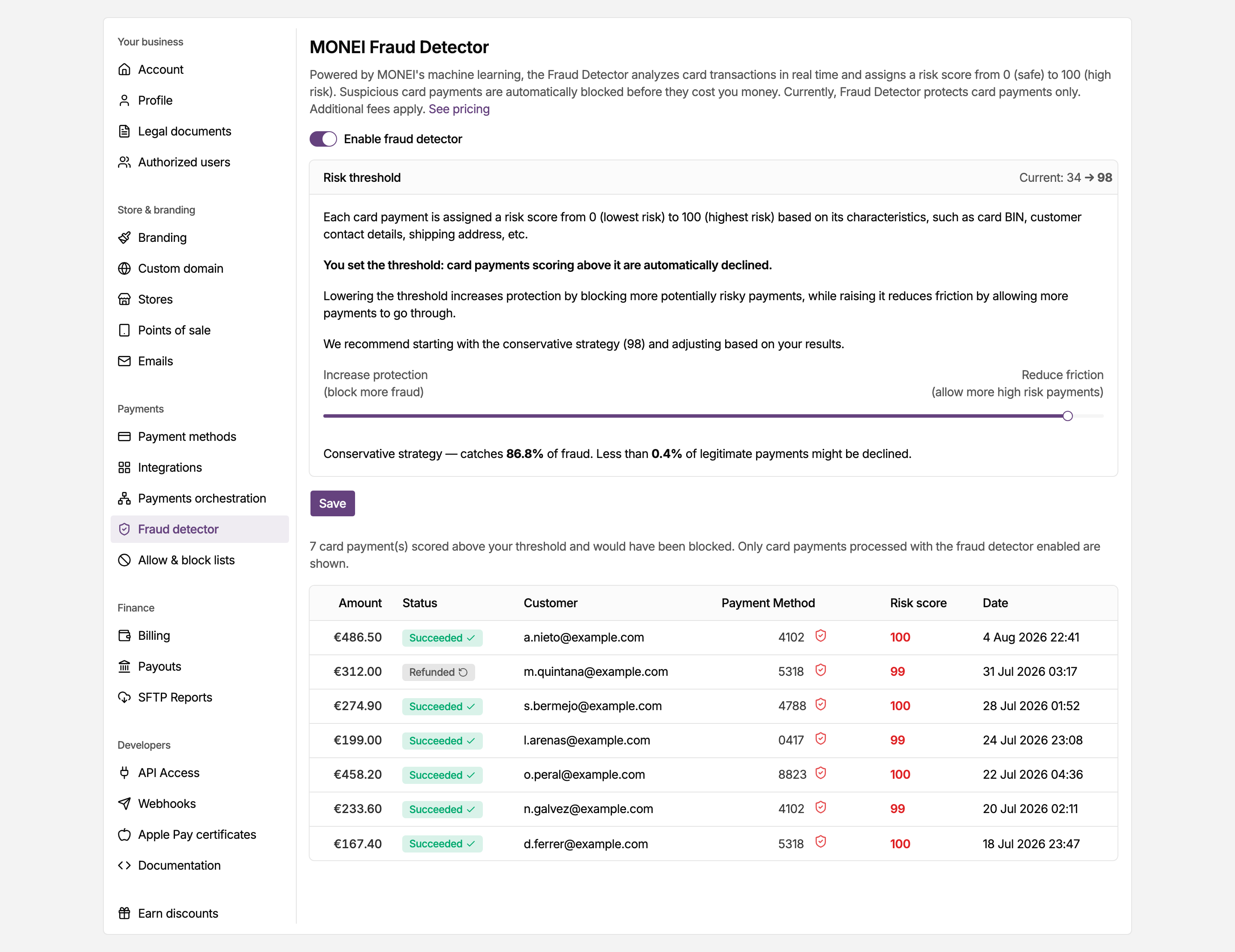Click the Emails envelope icon
This screenshot has width=1235, height=952.
pos(124,361)
